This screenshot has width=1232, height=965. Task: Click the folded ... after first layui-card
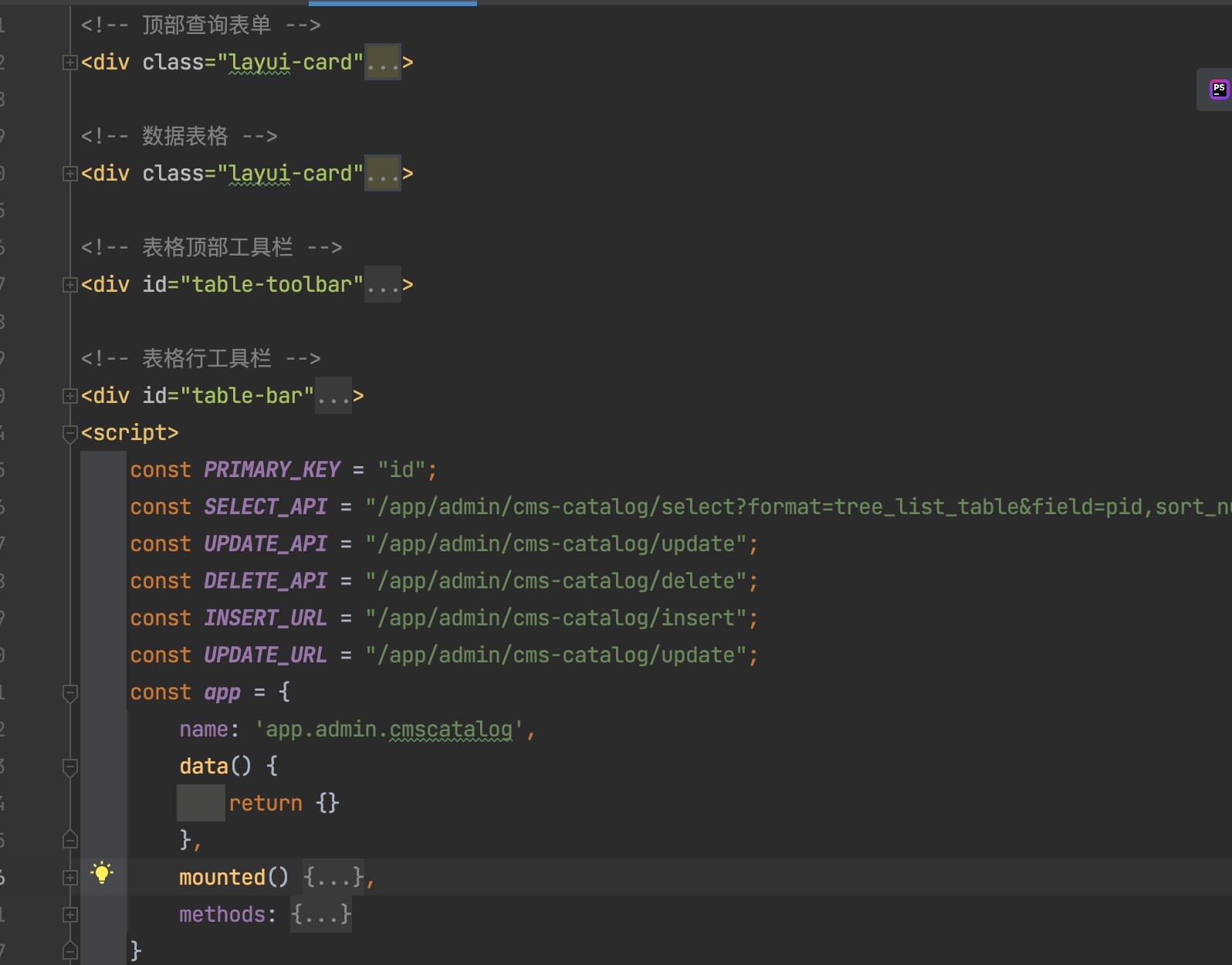(x=383, y=63)
